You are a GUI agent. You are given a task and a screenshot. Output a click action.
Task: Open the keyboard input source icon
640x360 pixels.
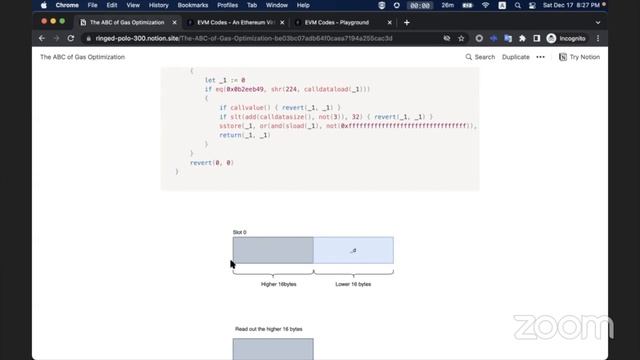tap(502, 5)
